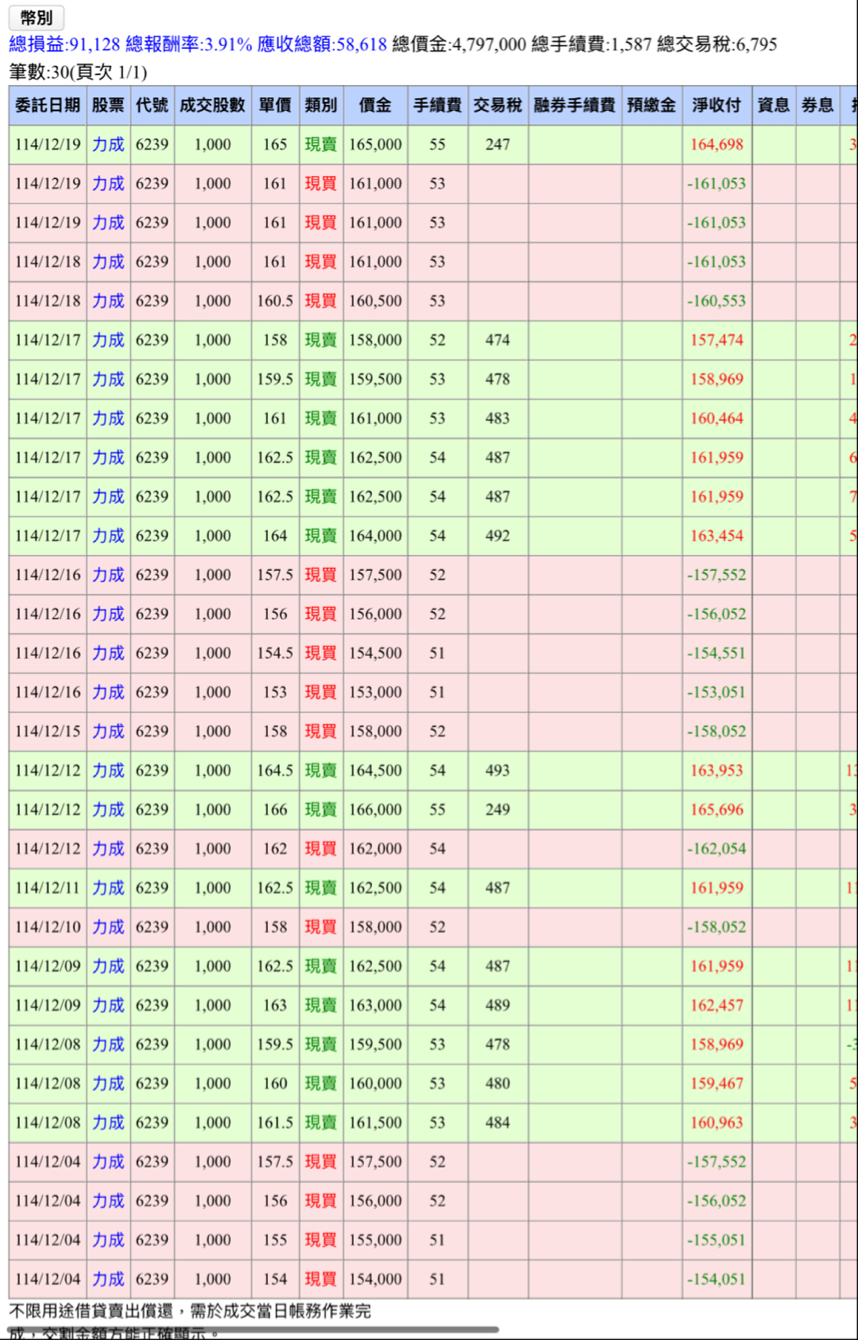This screenshot has width=858, height=1340.
Task: Click the 成交股數 column header
Action: pyautogui.click(x=212, y=105)
